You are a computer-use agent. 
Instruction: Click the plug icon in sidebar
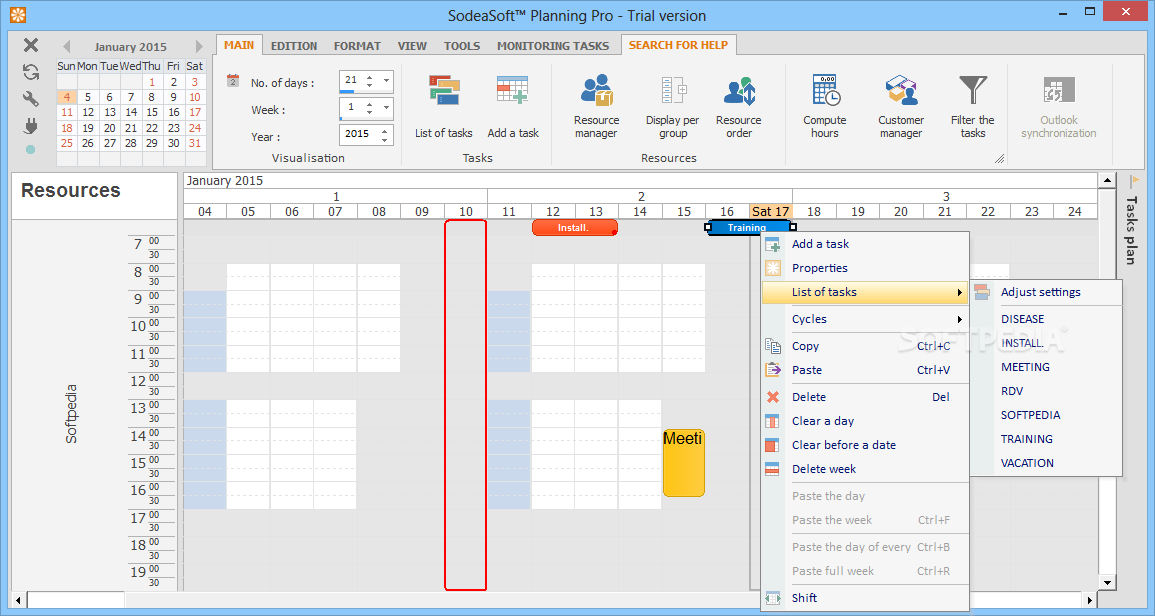[31, 126]
